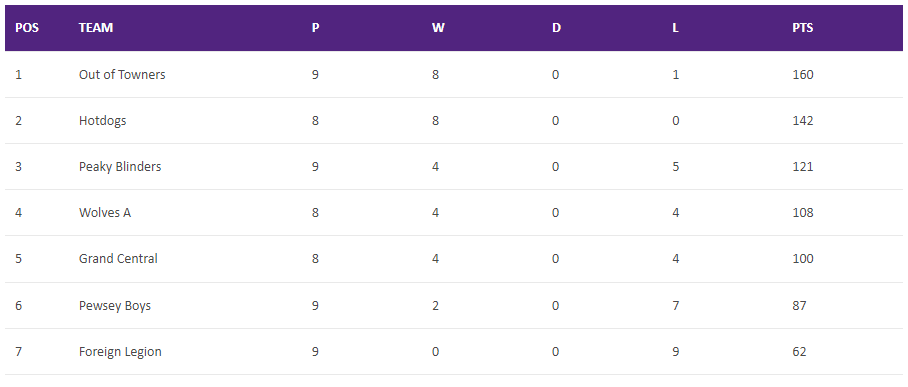
Task: Select Pewsey Boys' 87 points cell
Action: point(799,305)
